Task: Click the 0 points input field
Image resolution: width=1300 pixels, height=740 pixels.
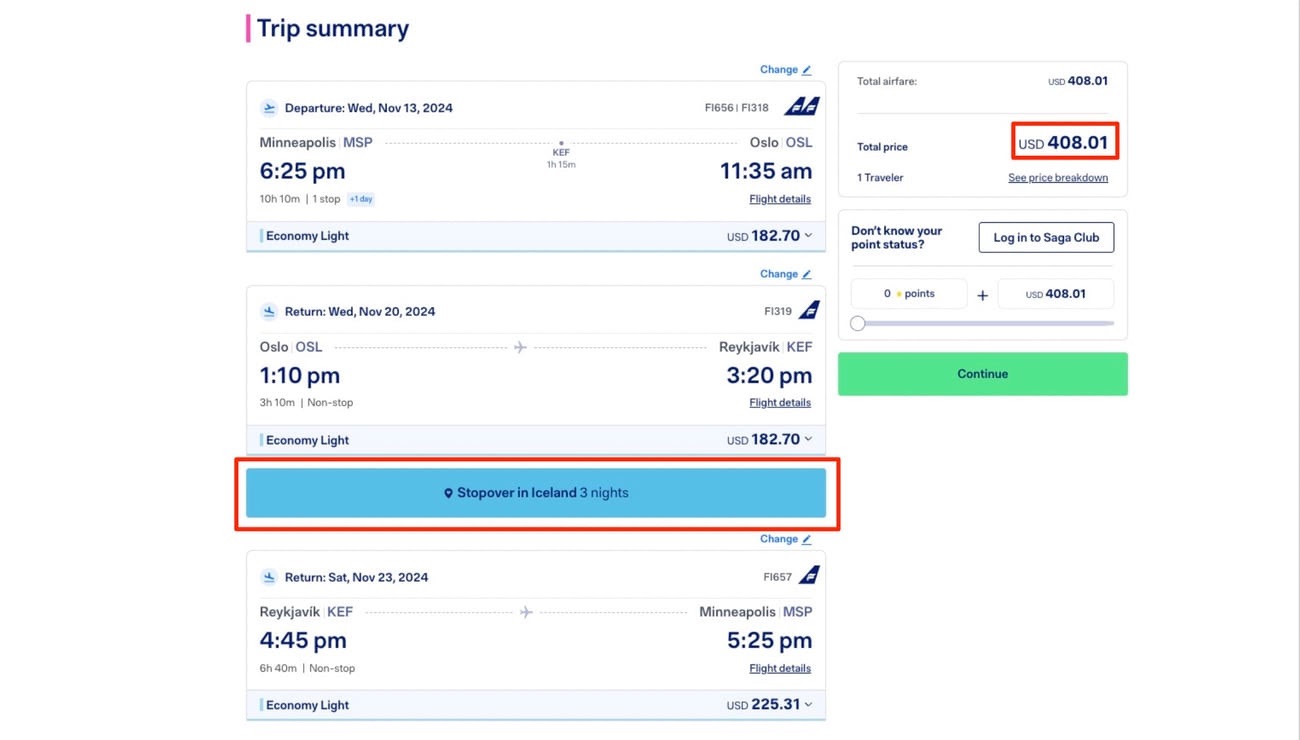Action: point(908,293)
